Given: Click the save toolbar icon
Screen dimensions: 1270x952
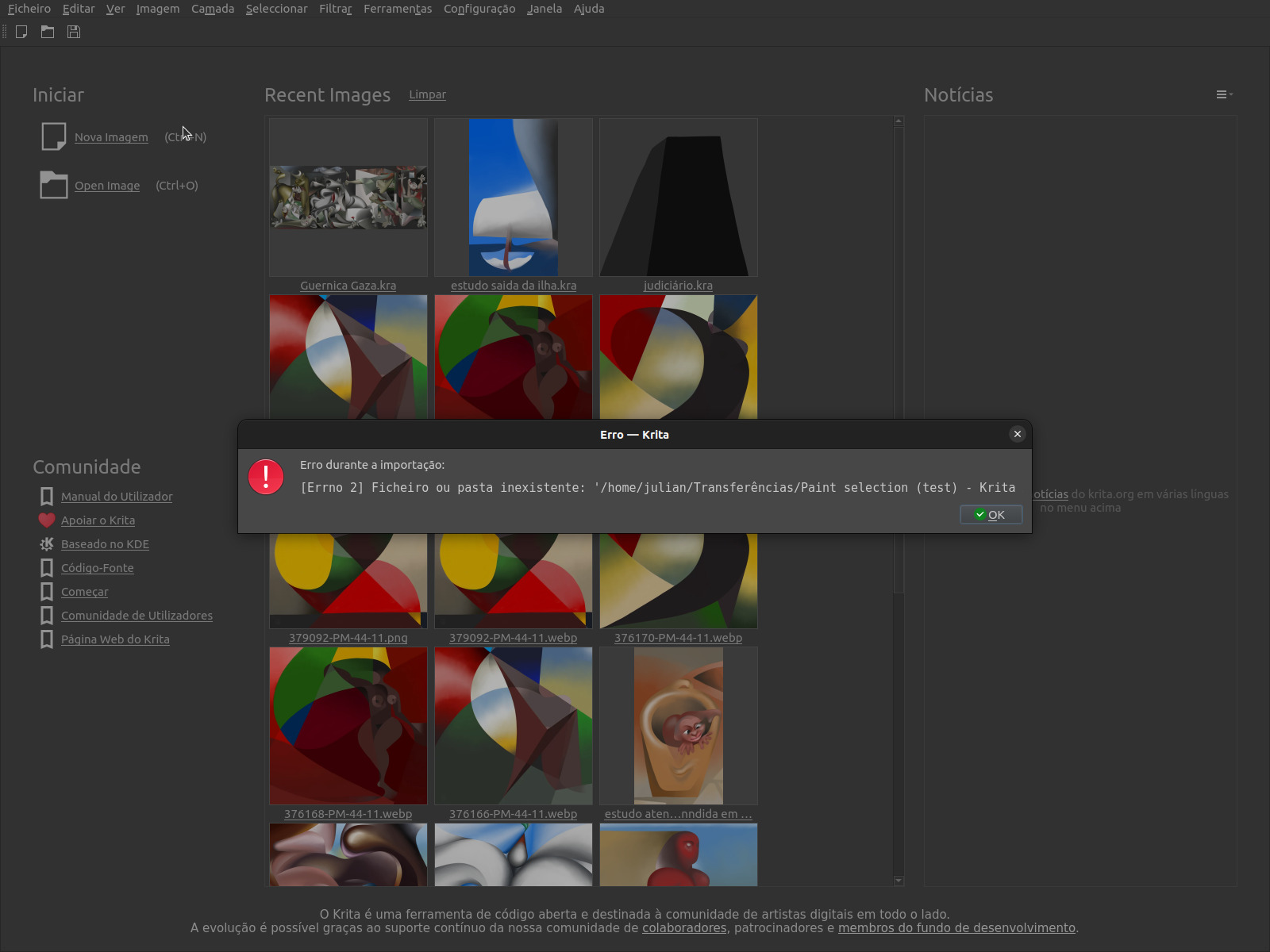Looking at the screenshot, I should tap(74, 32).
